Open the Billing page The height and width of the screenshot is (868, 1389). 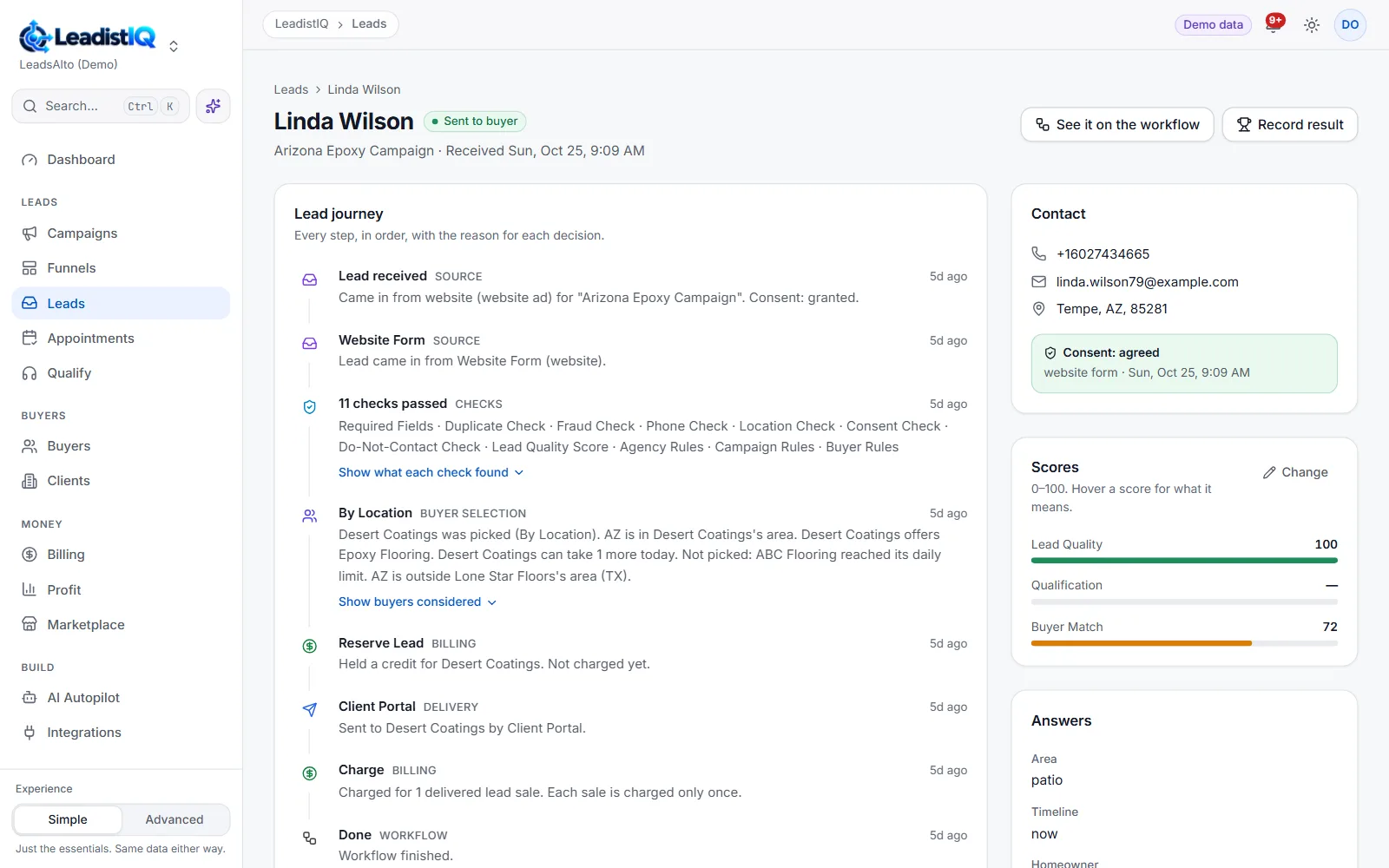point(121,555)
